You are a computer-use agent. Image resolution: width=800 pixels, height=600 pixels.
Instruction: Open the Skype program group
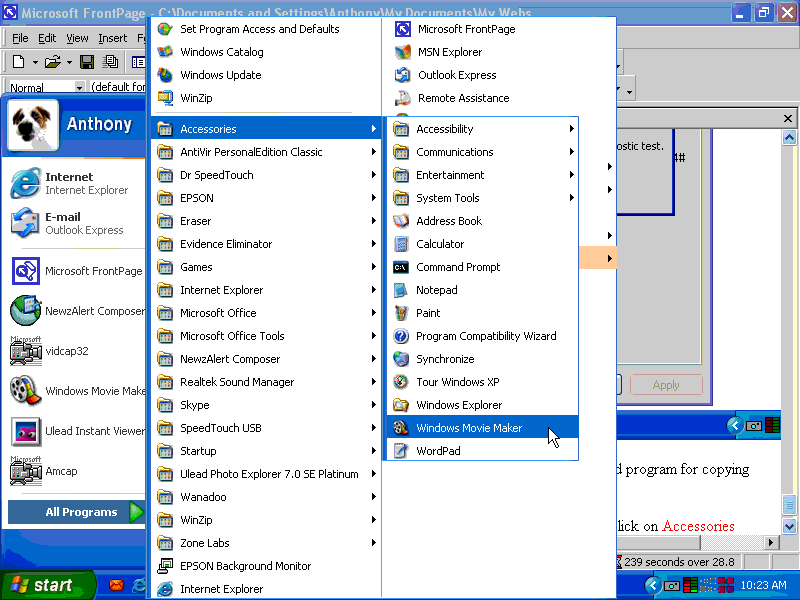pyautogui.click(x=266, y=405)
